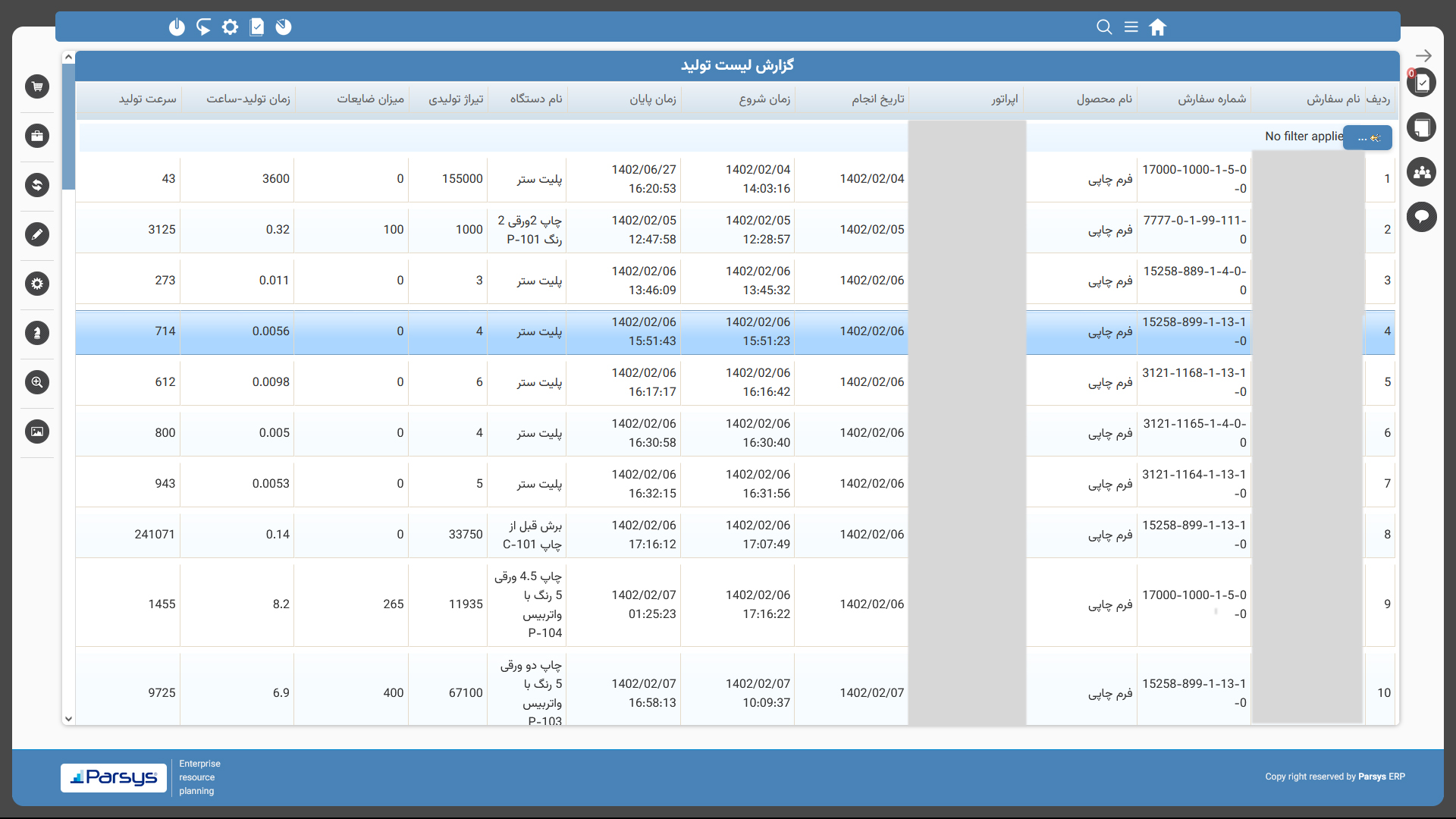Expand right panel with arrow icon

pos(1423,55)
